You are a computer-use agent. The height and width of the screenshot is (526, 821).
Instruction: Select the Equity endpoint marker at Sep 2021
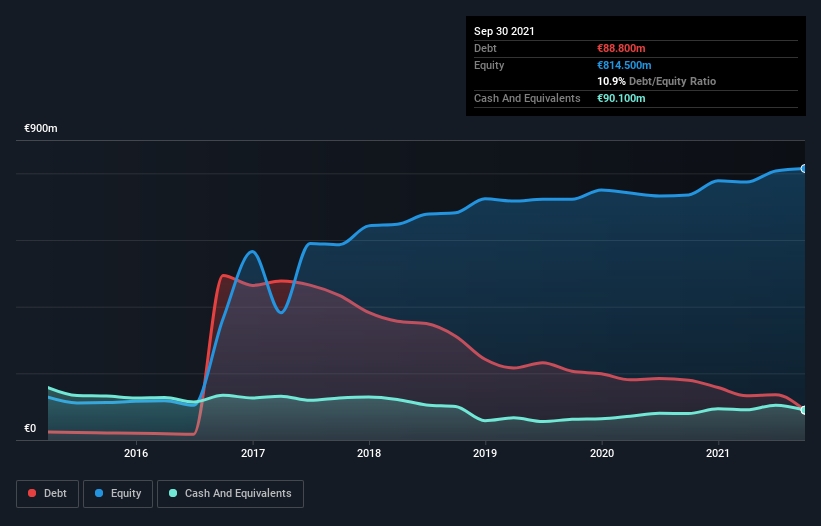(x=804, y=169)
